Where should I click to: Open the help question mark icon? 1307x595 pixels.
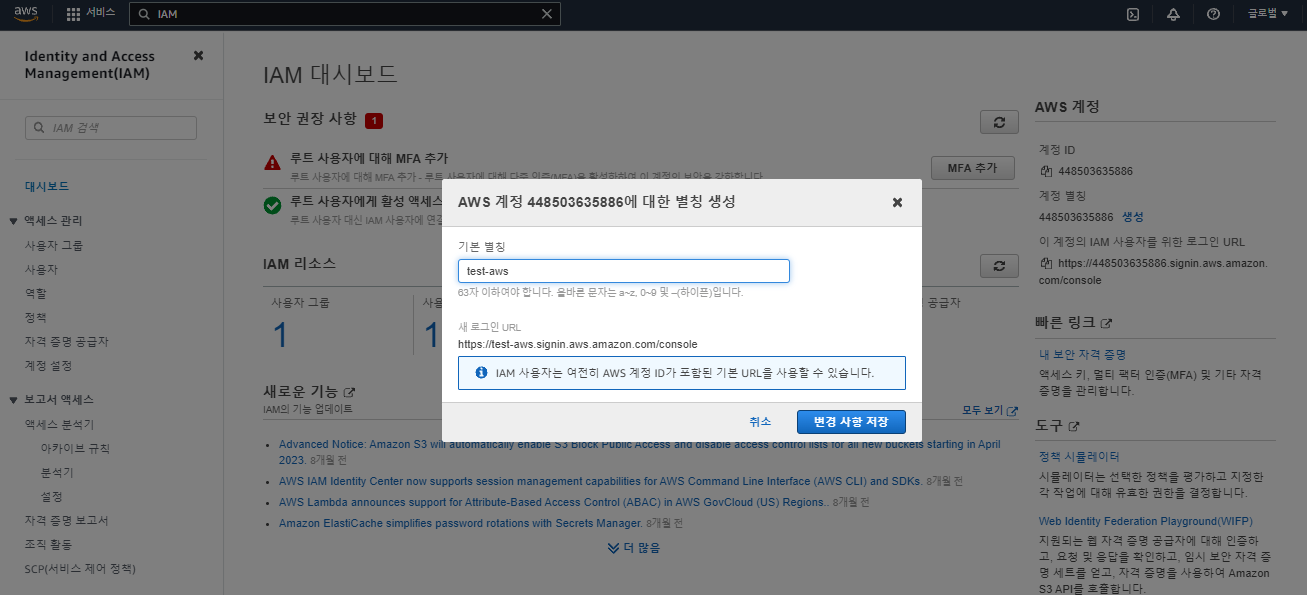tap(1213, 14)
